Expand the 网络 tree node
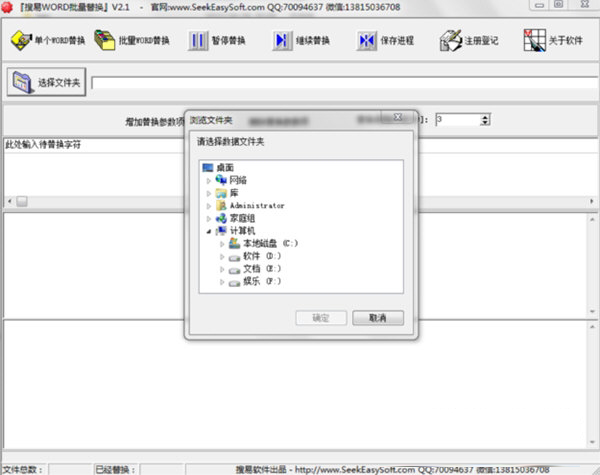This screenshot has height=475, width=600. tap(209, 180)
